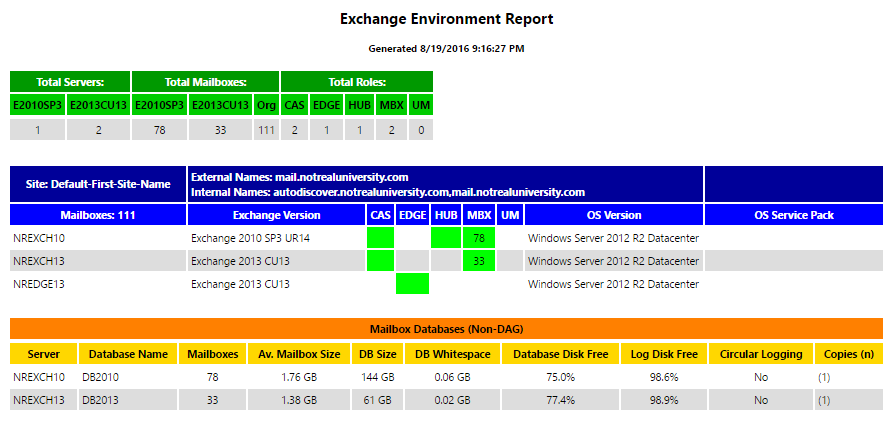Select the Mailboxes: 111 header

point(97,215)
